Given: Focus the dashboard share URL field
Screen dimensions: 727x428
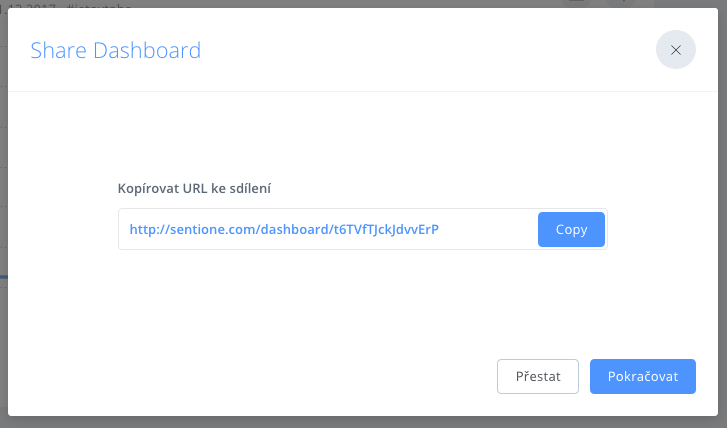Looking at the screenshot, I should point(328,229).
